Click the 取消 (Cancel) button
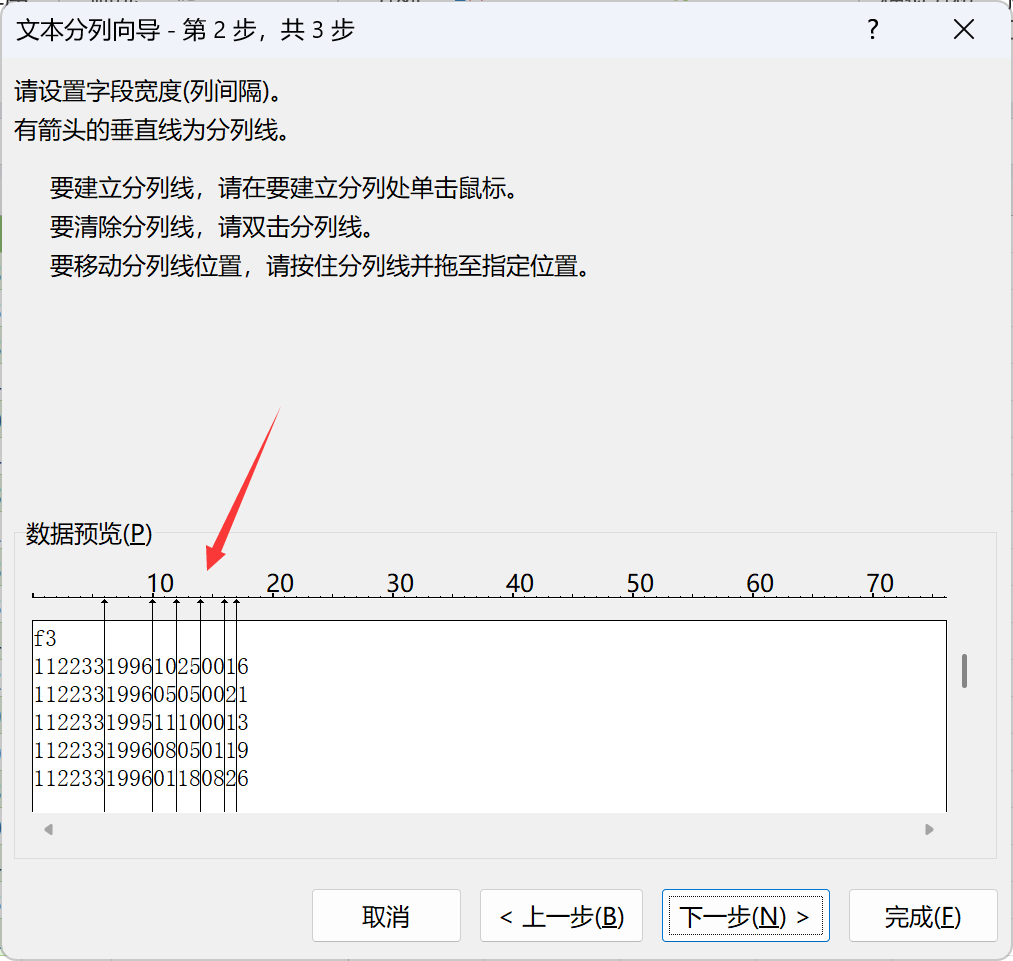The image size is (1013, 961). [386, 916]
